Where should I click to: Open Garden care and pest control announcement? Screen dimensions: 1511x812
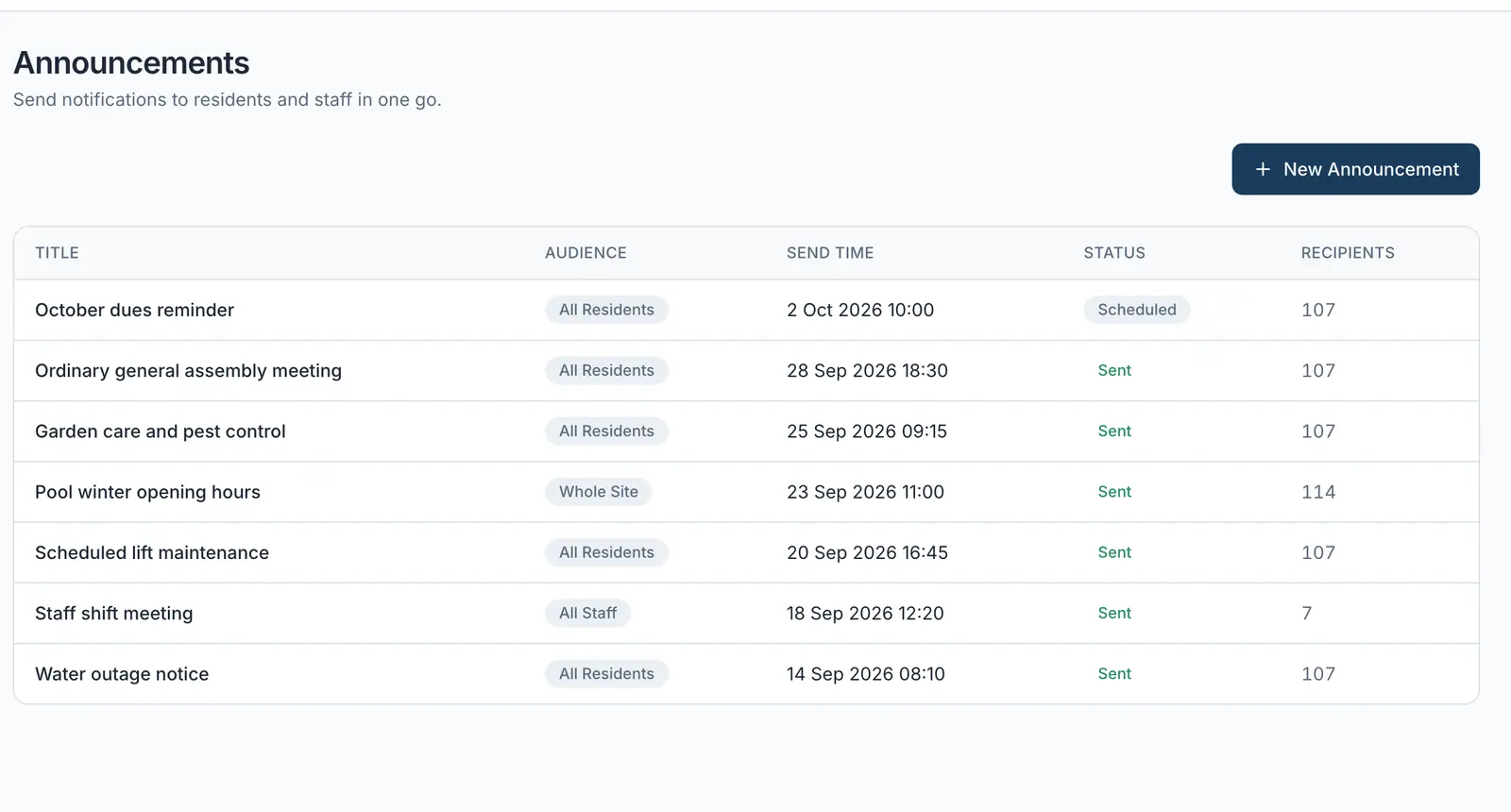coord(160,431)
